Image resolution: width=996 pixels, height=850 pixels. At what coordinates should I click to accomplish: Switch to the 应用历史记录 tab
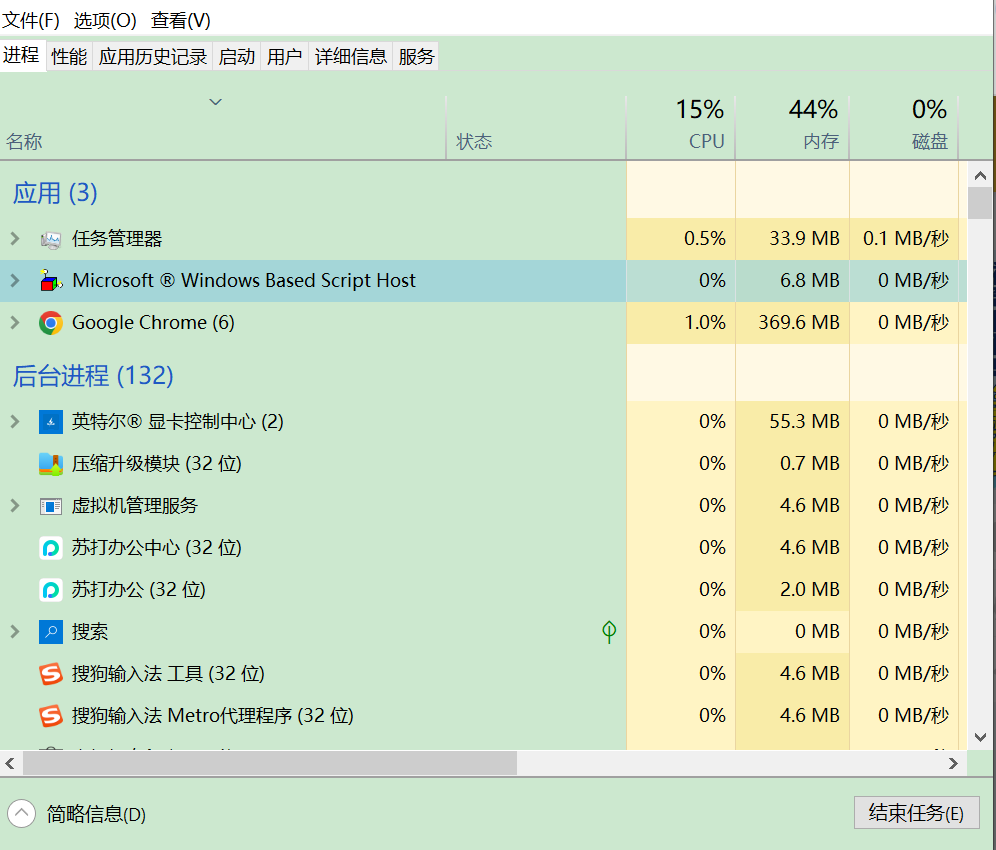pyautogui.click(x=152, y=57)
